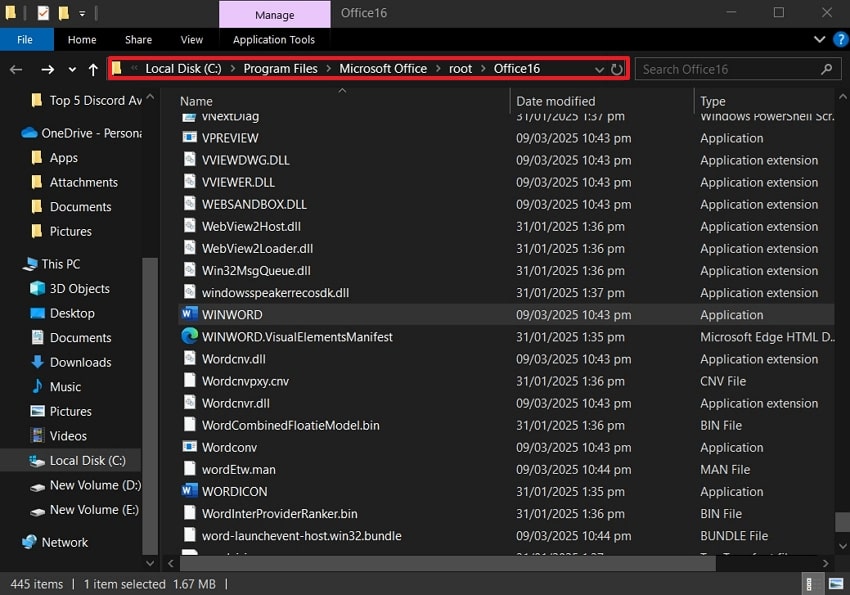Image resolution: width=850 pixels, height=595 pixels.
Task: Refresh the Office16 folder view
Action: [x=617, y=69]
